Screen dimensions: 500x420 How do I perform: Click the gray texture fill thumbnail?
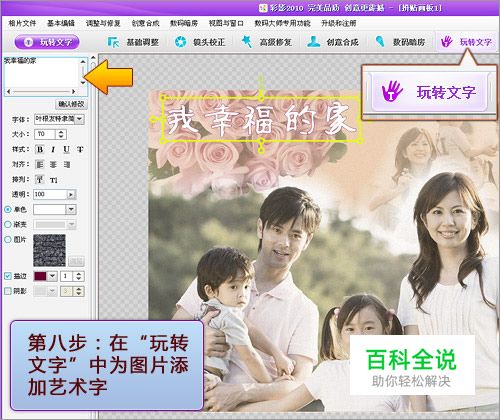point(49,250)
